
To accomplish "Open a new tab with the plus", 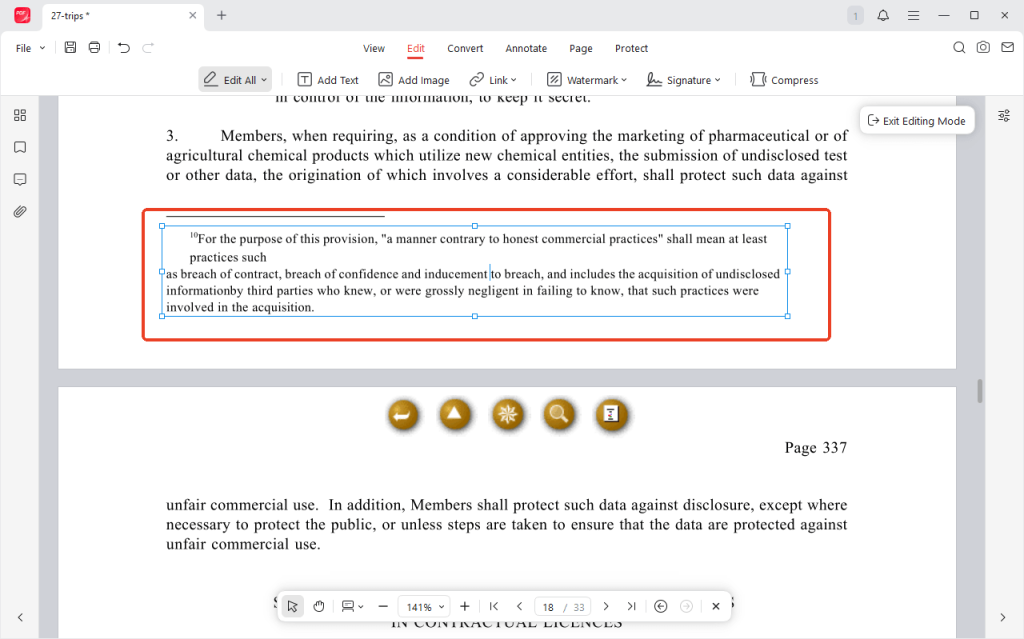I will [x=221, y=15].
